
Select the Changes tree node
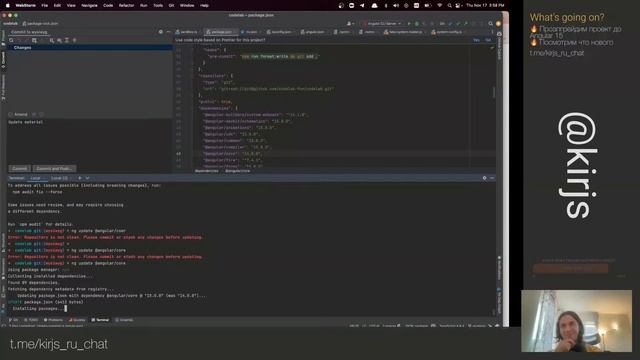(89, 47)
